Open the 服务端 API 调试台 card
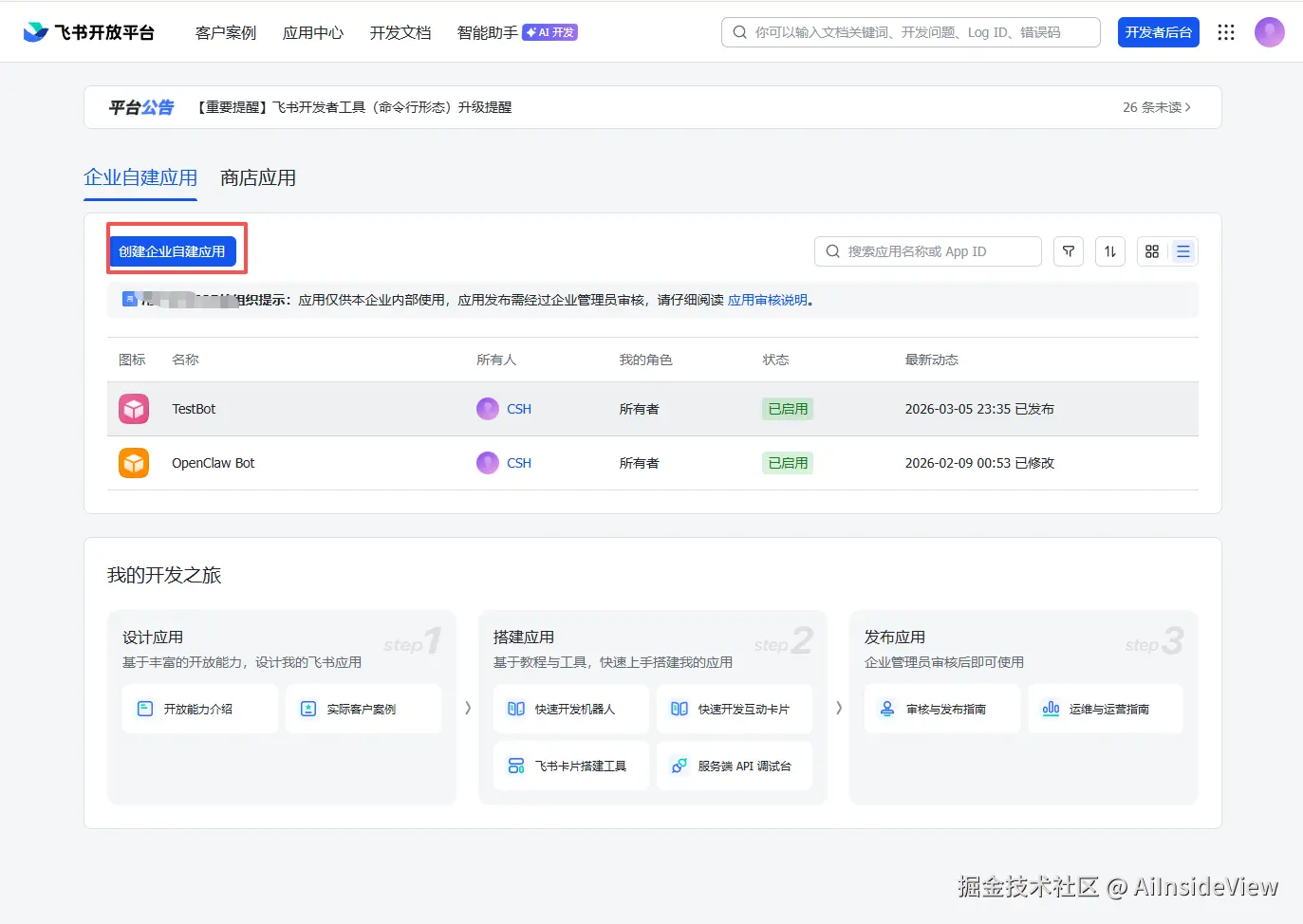The height and width of the screenshot is (924, 1303). [734, 766]
